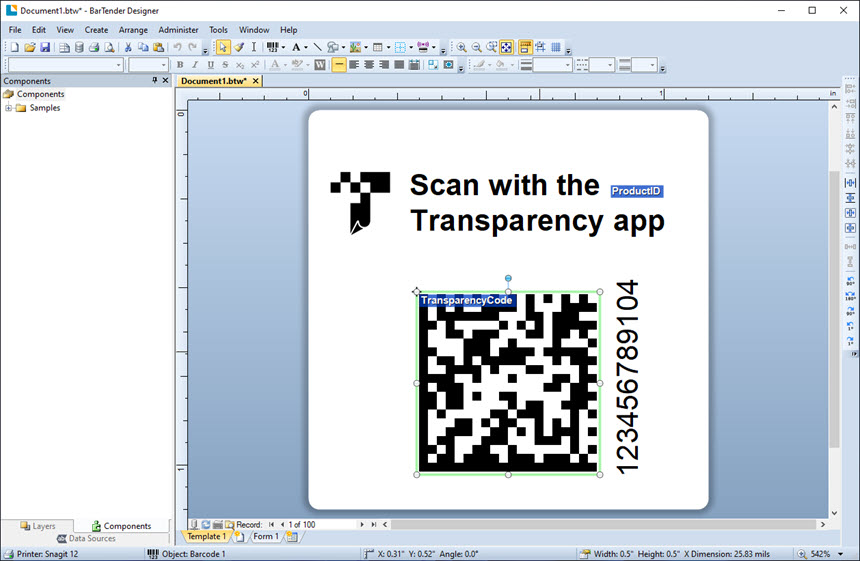Go to the last record arrow
860x561 pixels.
tap(374, 525)
